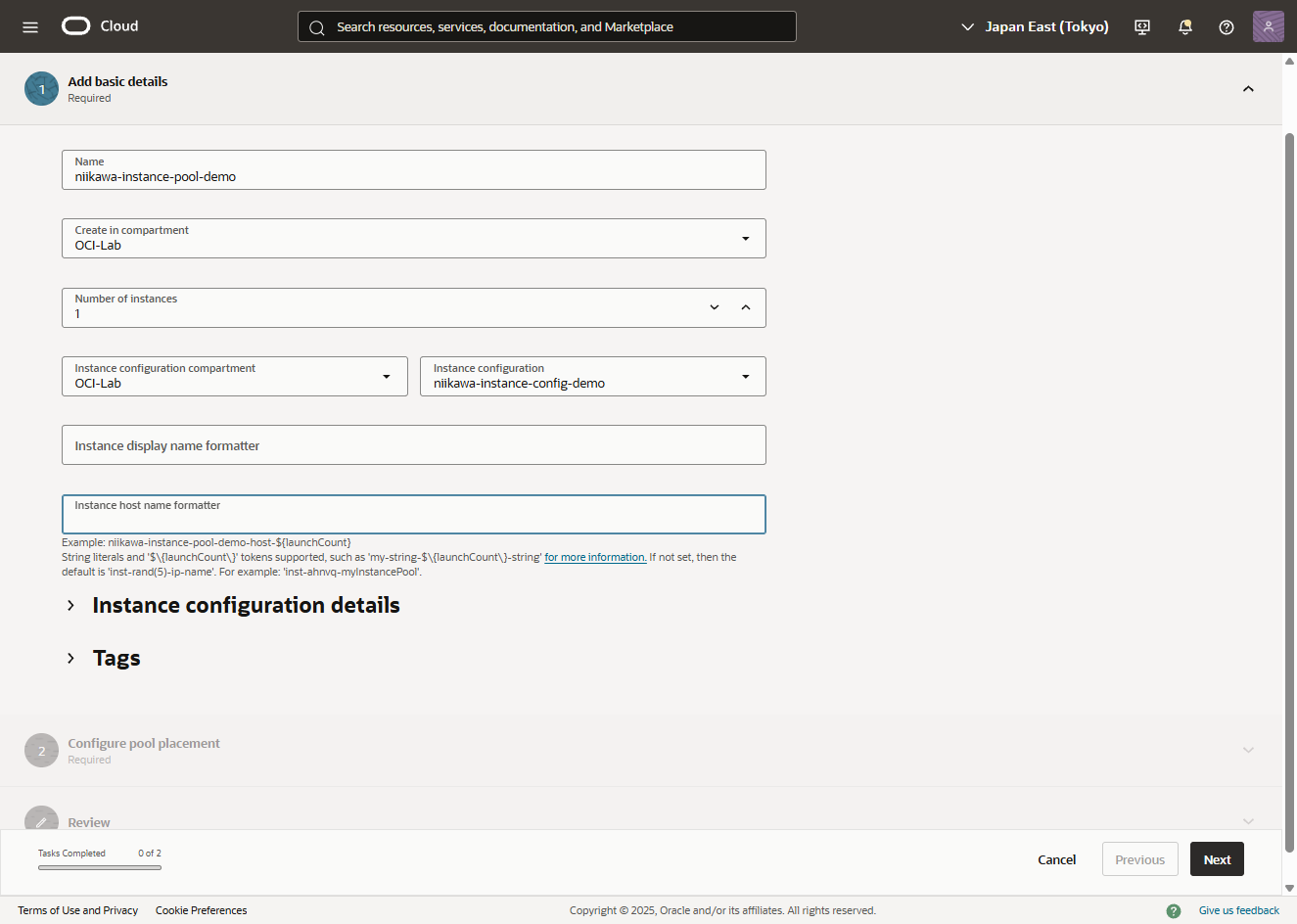Click the Cancel button

1056,859
